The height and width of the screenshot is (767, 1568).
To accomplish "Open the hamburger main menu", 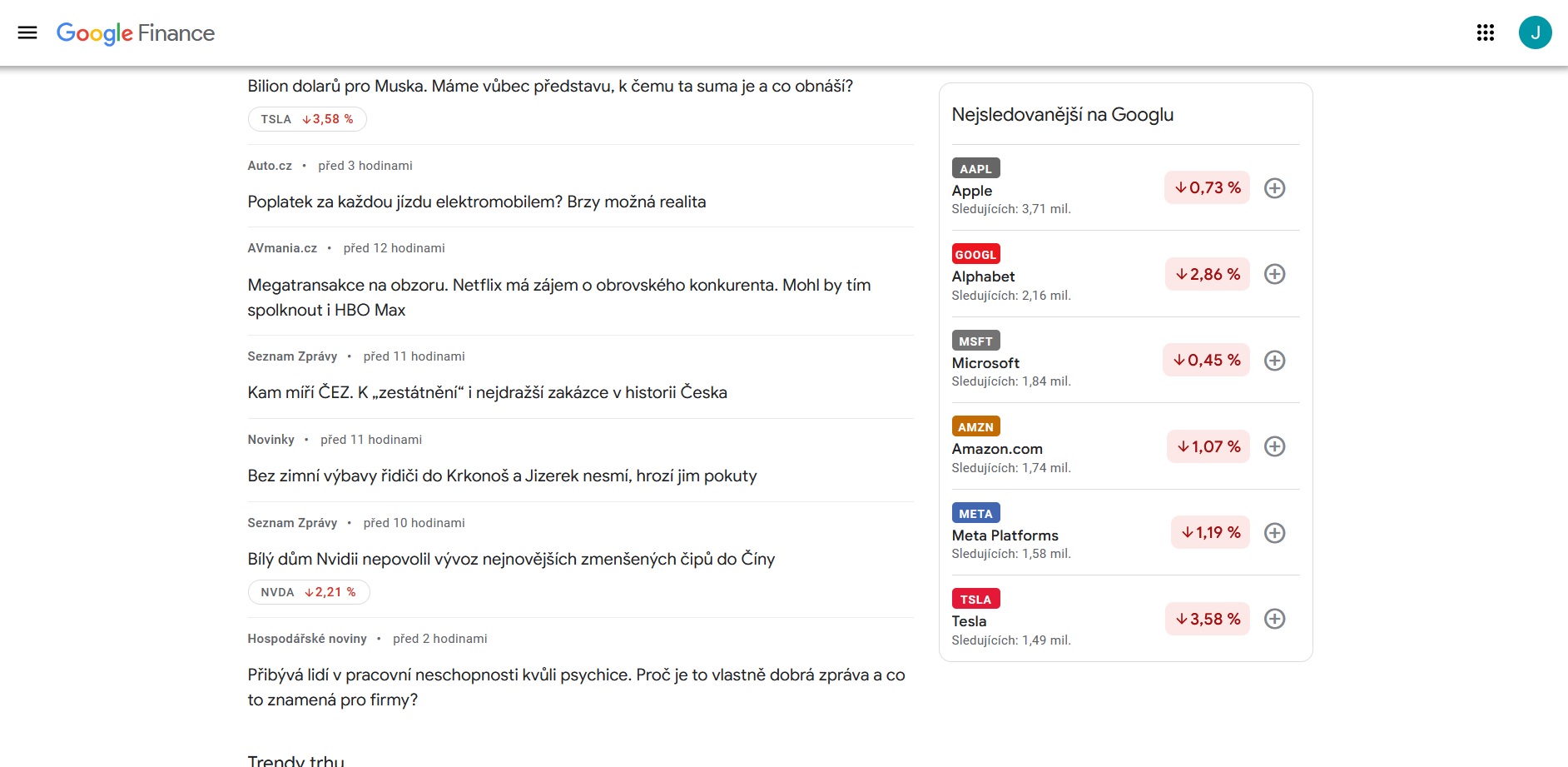I will pyautogui.click(x=27, y=32).
